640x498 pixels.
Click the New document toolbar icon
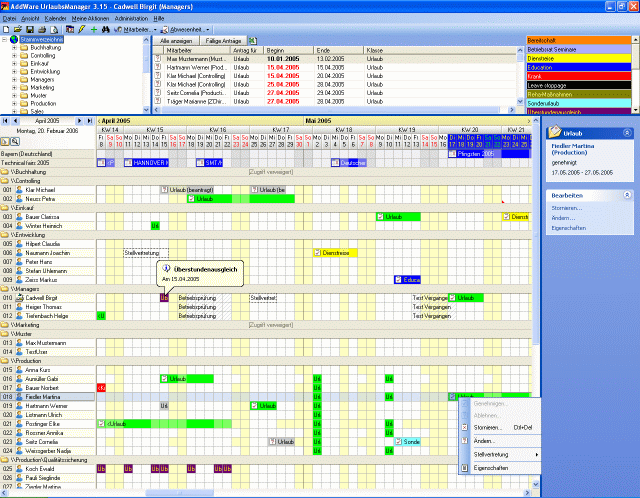pos(6,29)
